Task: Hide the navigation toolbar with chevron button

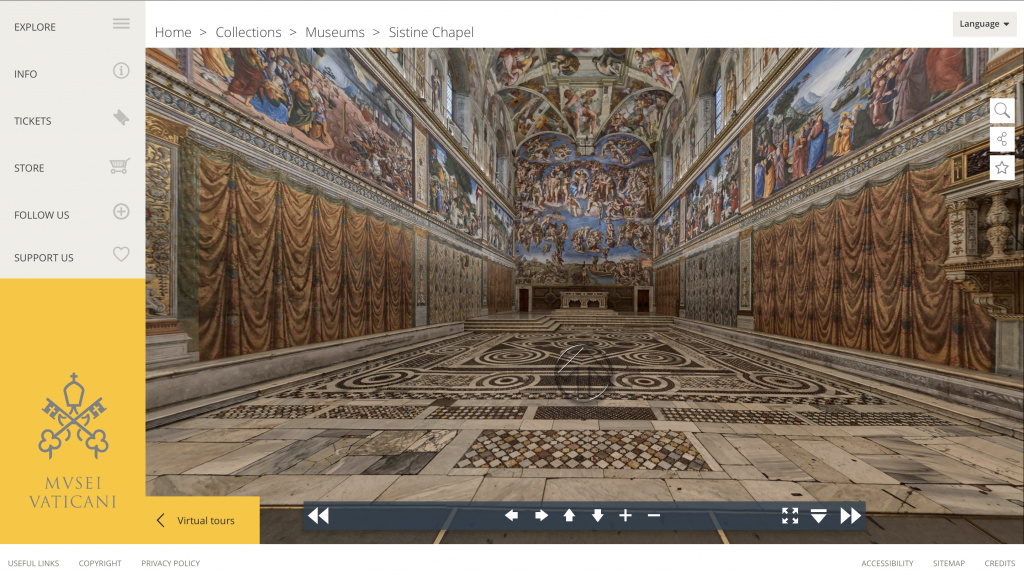Action: click(819, 516)
